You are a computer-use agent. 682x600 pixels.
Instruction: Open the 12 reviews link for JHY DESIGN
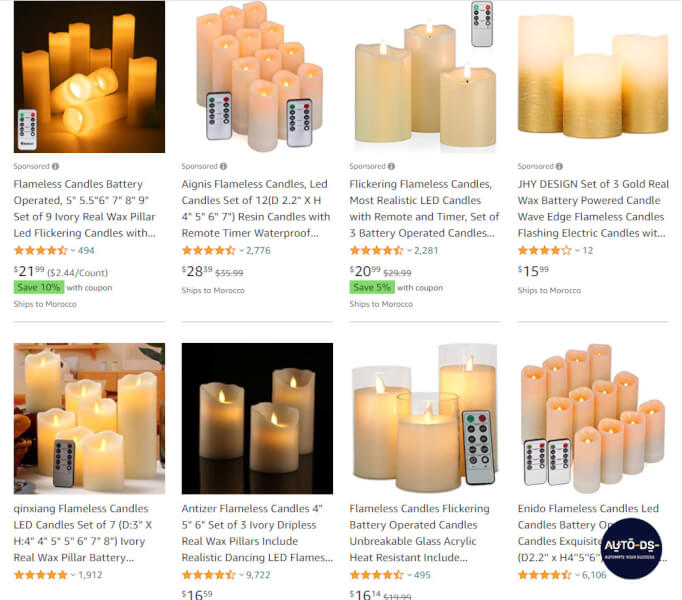click(588, 251)
